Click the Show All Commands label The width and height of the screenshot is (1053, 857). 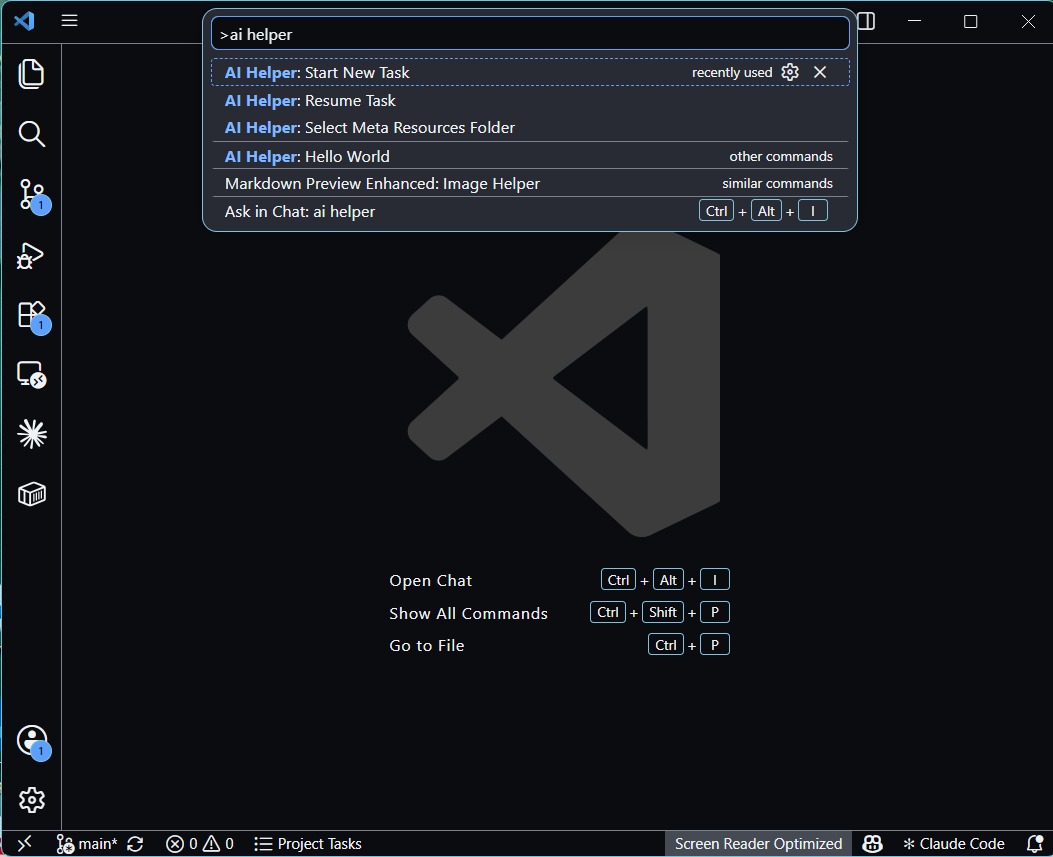pyautogui.click(x=468, y=613)
